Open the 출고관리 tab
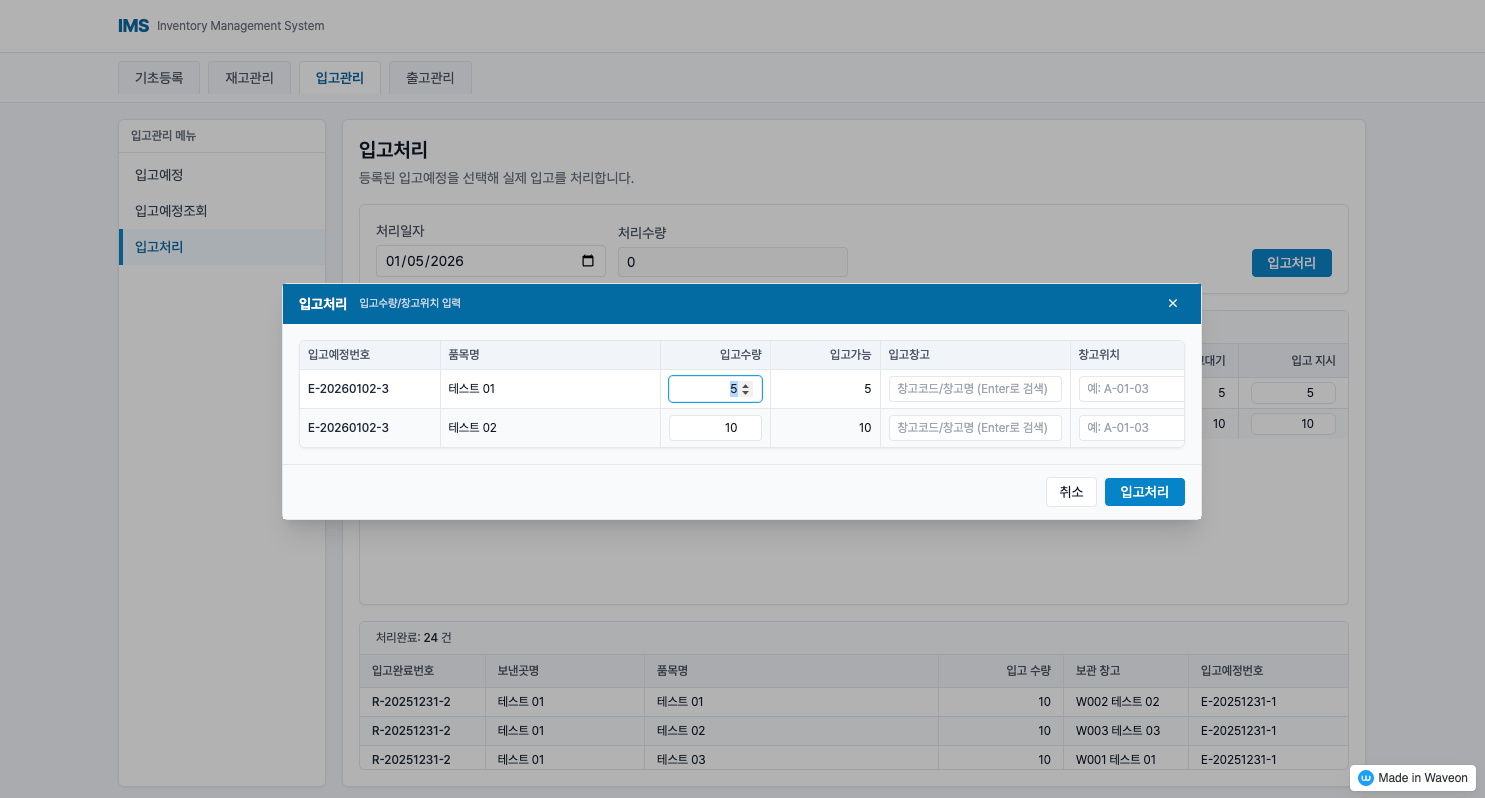1485x798 pixels. pyautogui.click(x=430, y=78)
